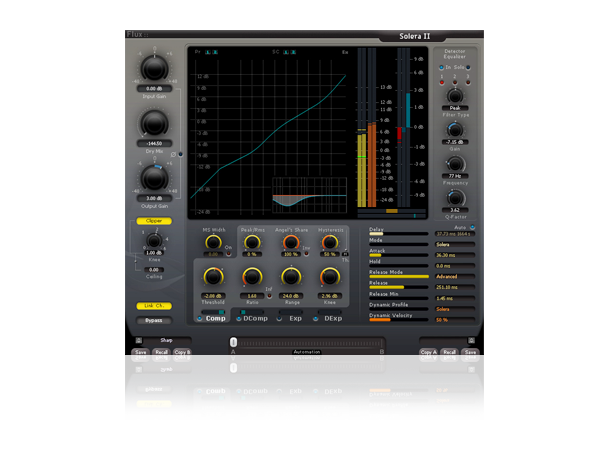Switch to the Exp tab
Image resolution: width=610 pixels, height=450 pixels.
coord(295,319)
